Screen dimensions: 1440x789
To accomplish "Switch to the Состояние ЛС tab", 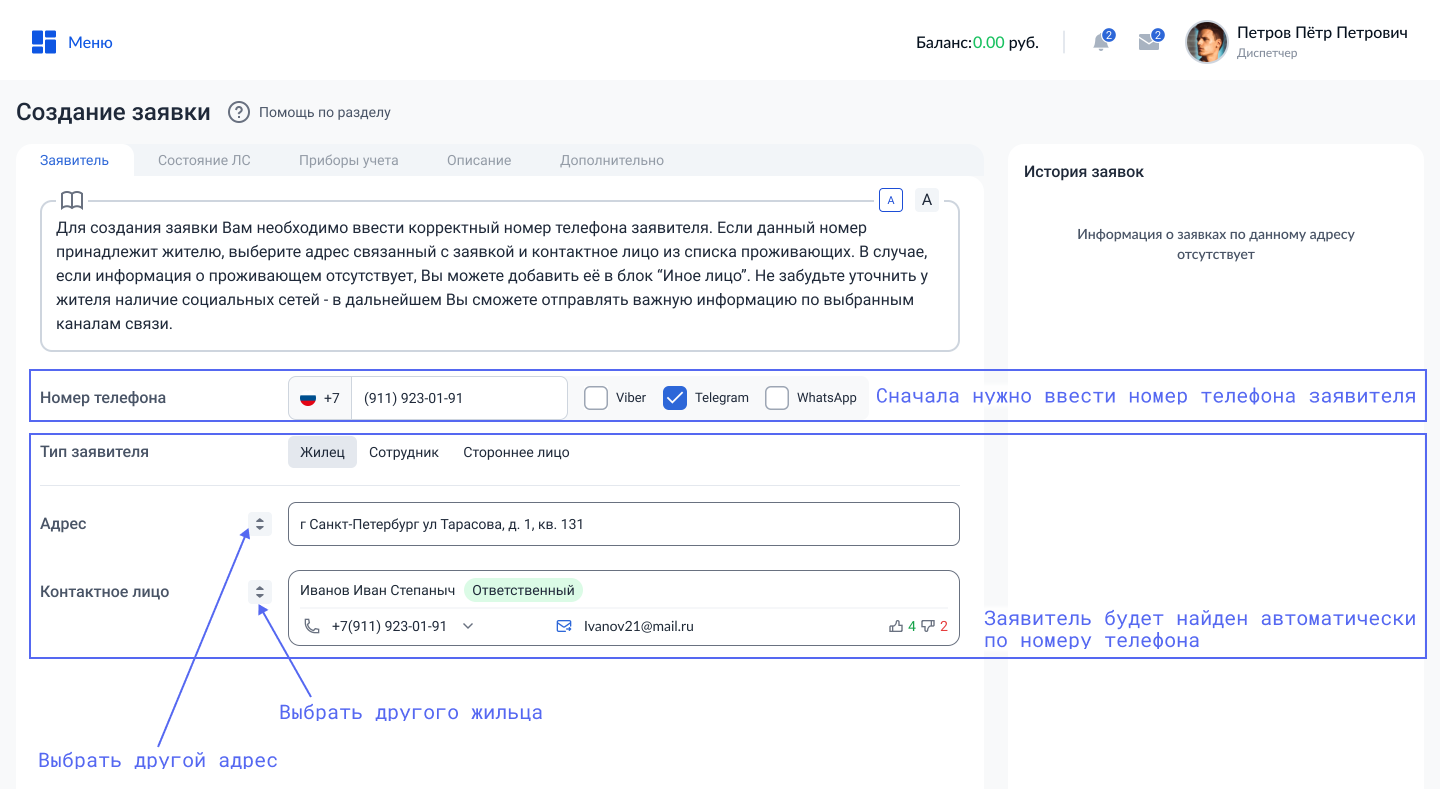I will 204,160.
